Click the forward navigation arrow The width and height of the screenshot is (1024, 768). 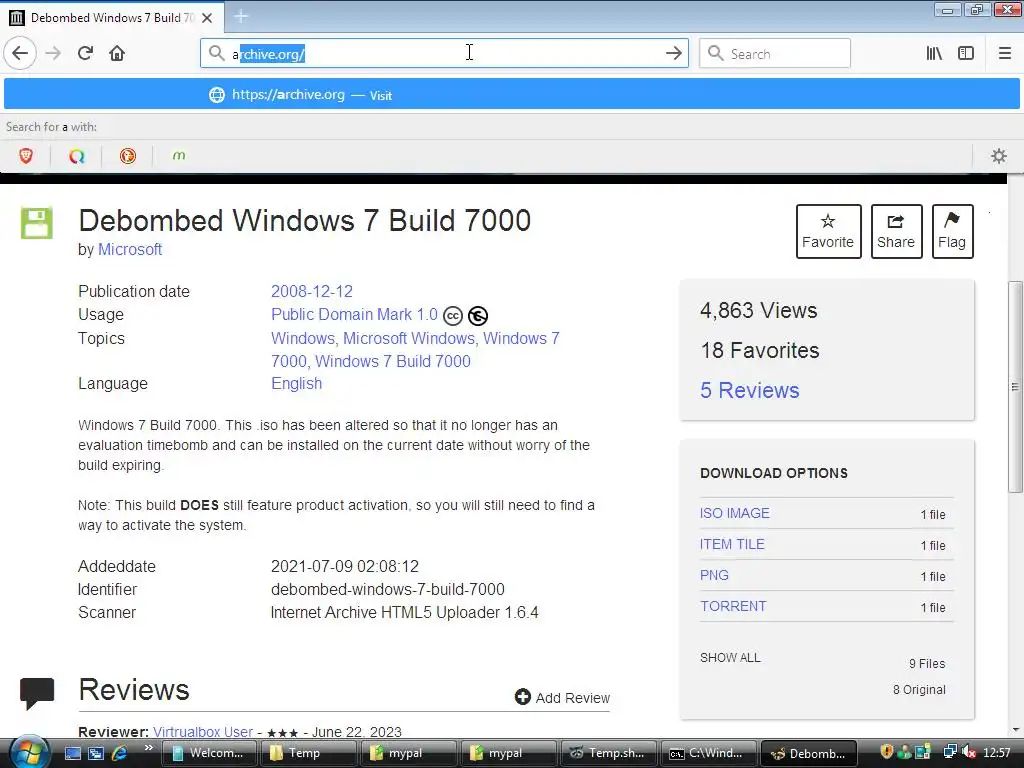pos(53,53)
